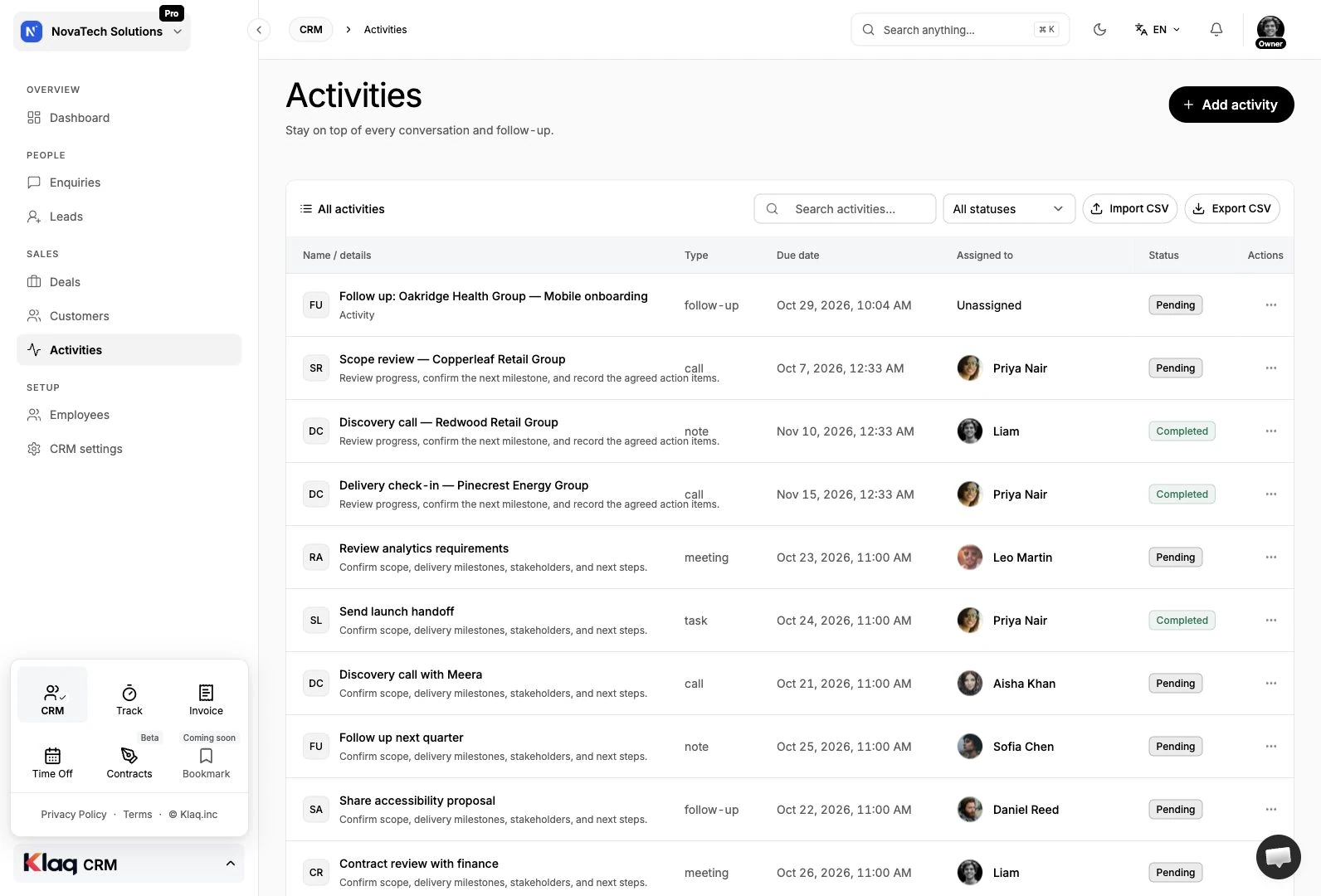Open the EN language selector
Viewport: 1321px width, 896px height.
point(1158,30)
